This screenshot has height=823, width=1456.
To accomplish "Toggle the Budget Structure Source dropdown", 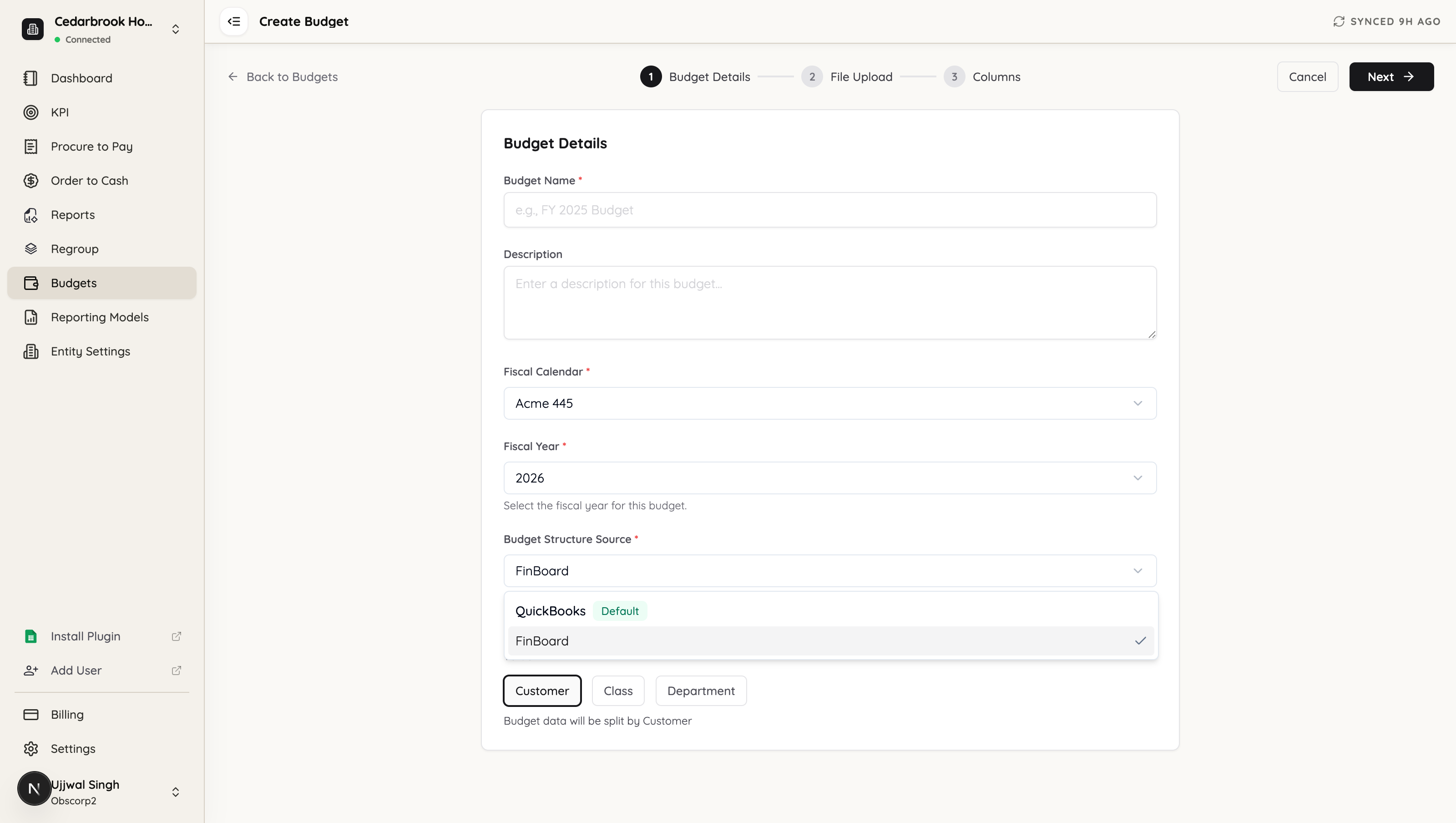I will (830, 571).
